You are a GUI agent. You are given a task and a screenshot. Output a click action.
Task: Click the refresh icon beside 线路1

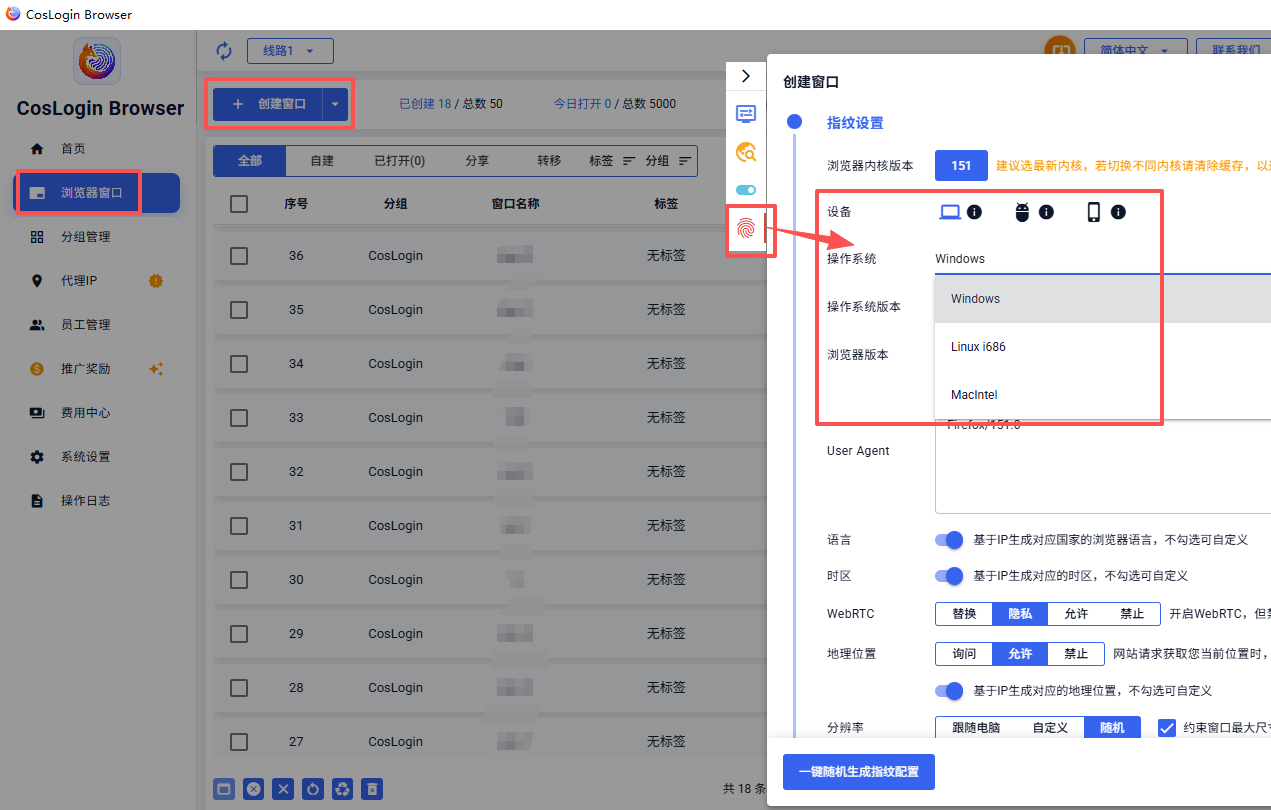(224, 50)
